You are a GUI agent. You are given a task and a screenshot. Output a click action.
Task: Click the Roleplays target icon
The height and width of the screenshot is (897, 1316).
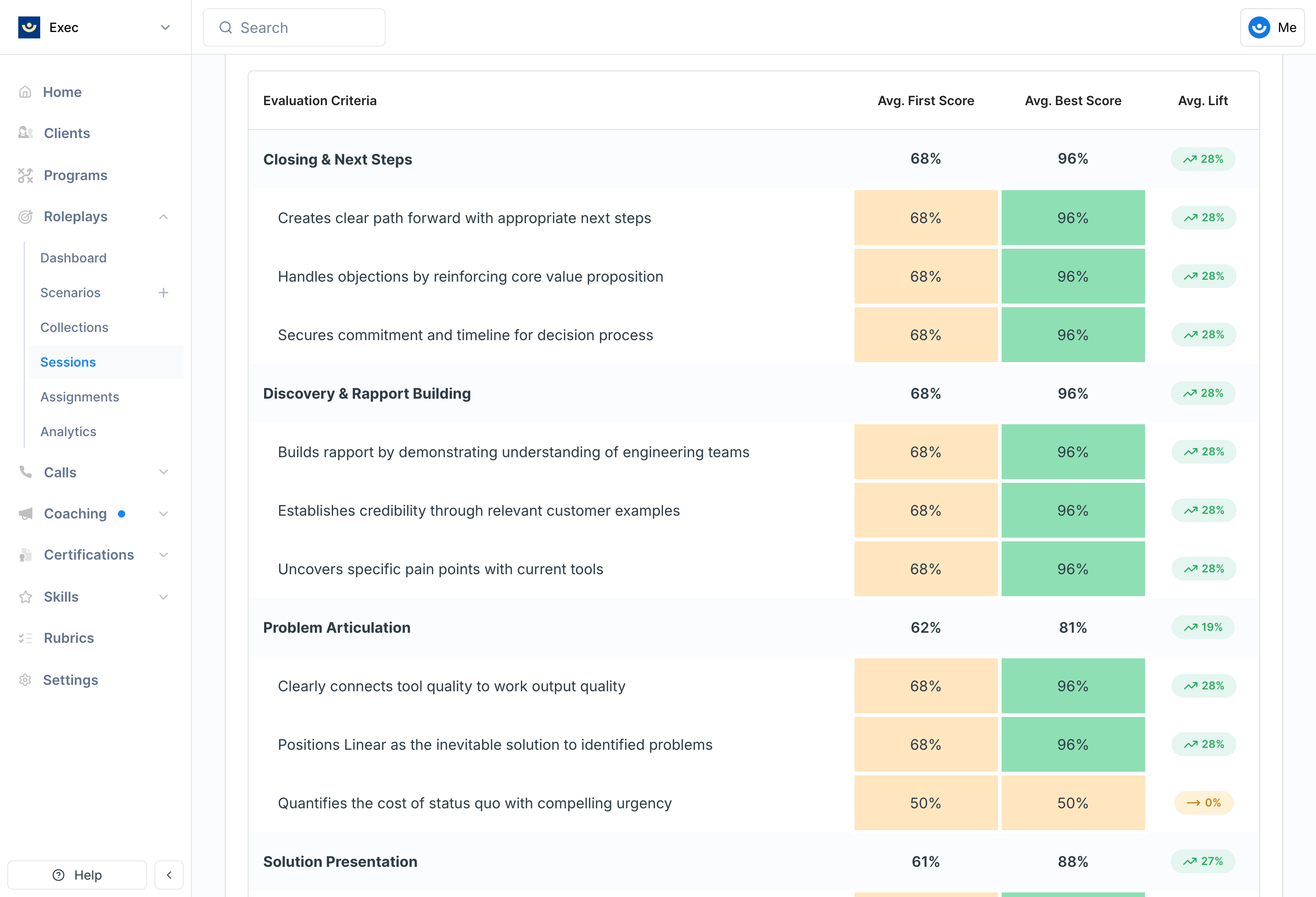point(26,216)
